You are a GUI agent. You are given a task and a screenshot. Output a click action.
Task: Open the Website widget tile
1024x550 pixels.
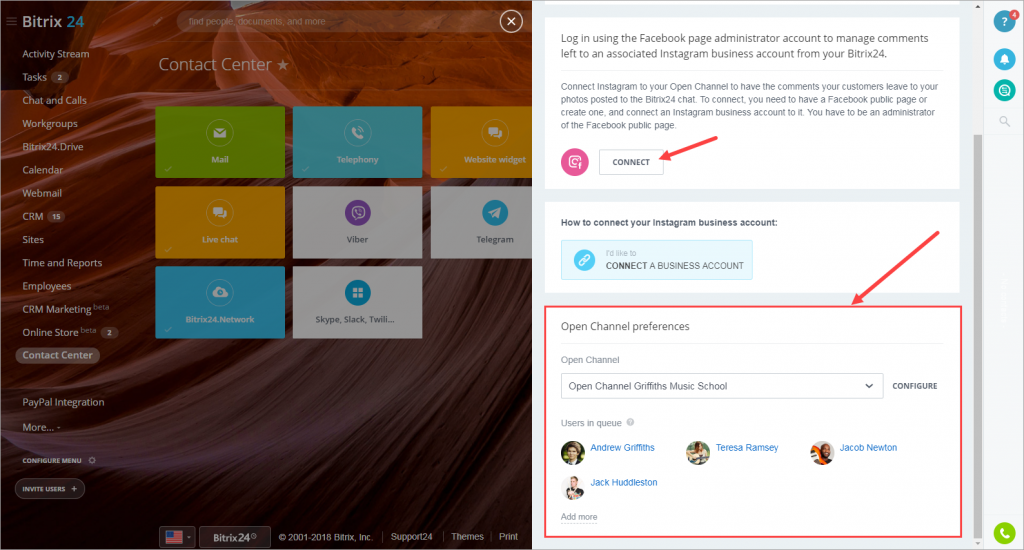click(x=481, y=142)
